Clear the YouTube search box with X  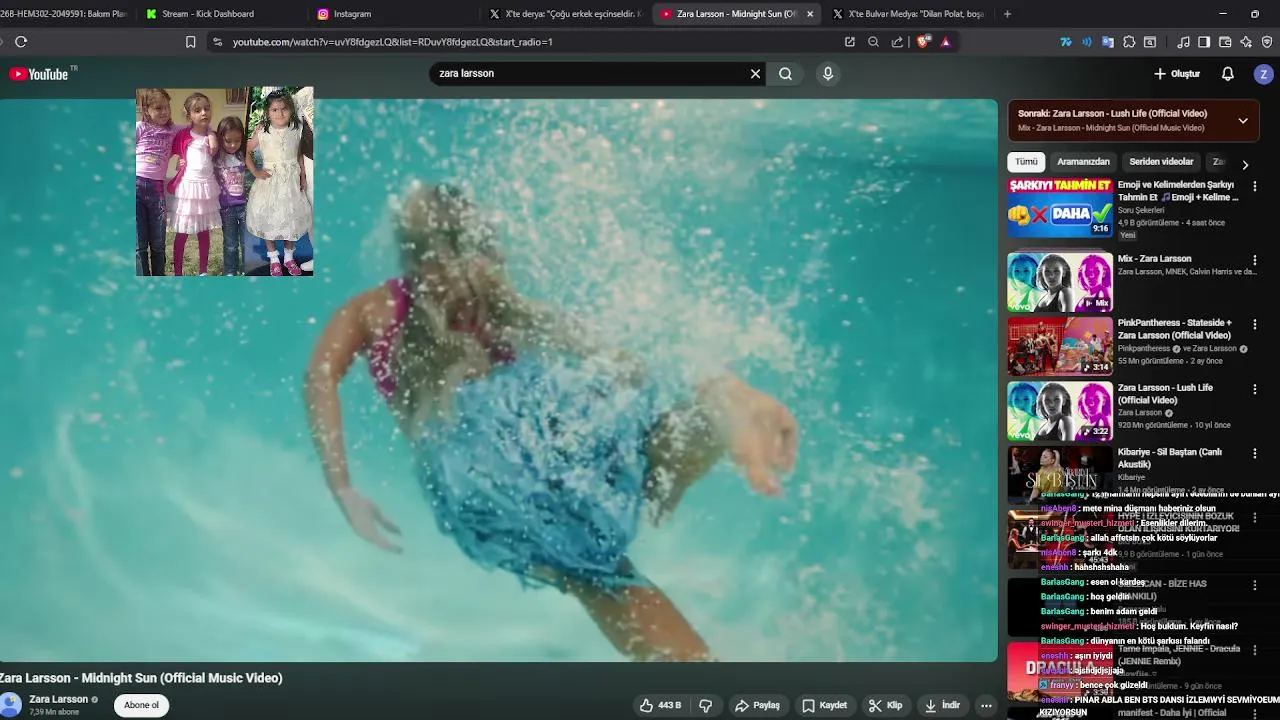pyautogui.click(x=755, y=73)
